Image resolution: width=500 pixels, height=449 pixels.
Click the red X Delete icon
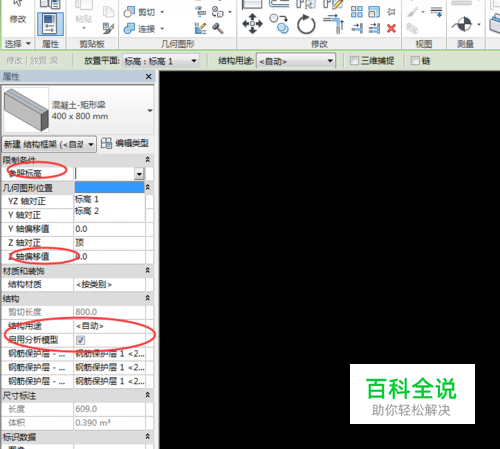click(391, 28)
